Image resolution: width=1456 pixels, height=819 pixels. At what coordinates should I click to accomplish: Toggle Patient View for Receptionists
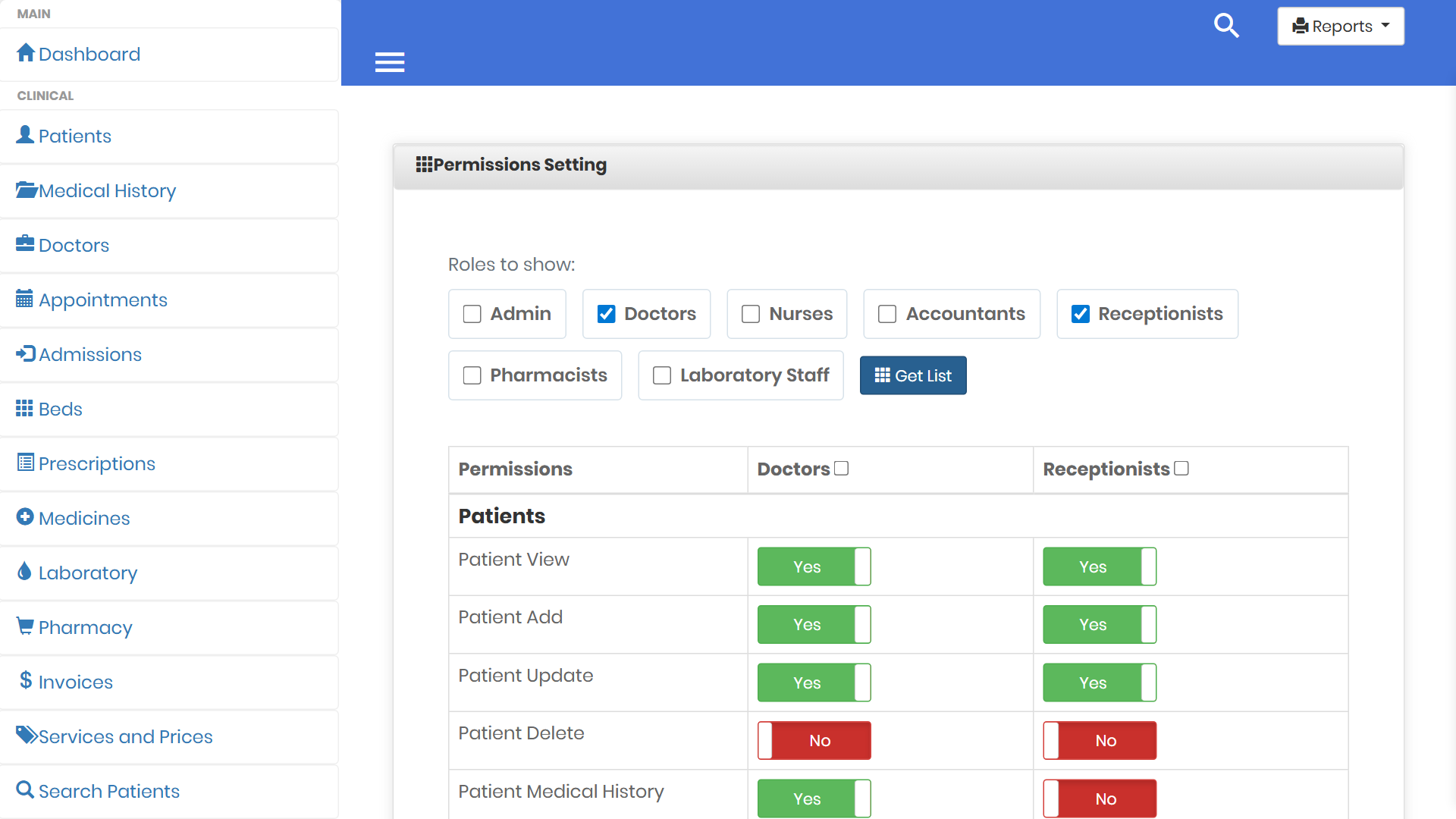[x=1100, y=566]
